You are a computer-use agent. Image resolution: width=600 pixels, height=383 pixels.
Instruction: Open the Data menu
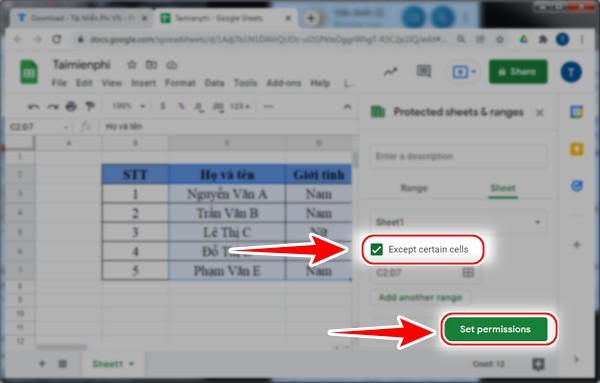tap(214, 83)
